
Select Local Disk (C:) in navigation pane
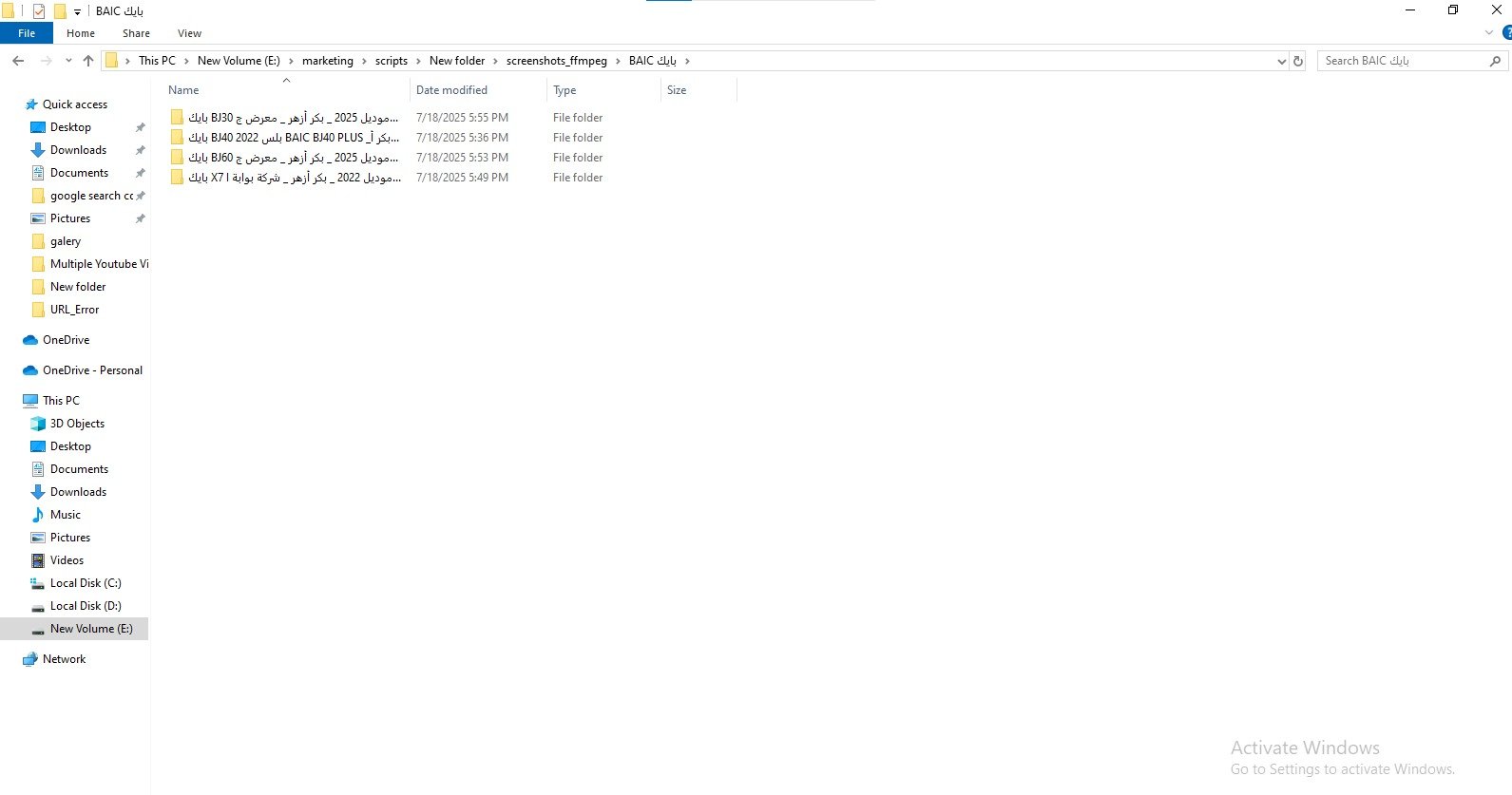point(86,583)
